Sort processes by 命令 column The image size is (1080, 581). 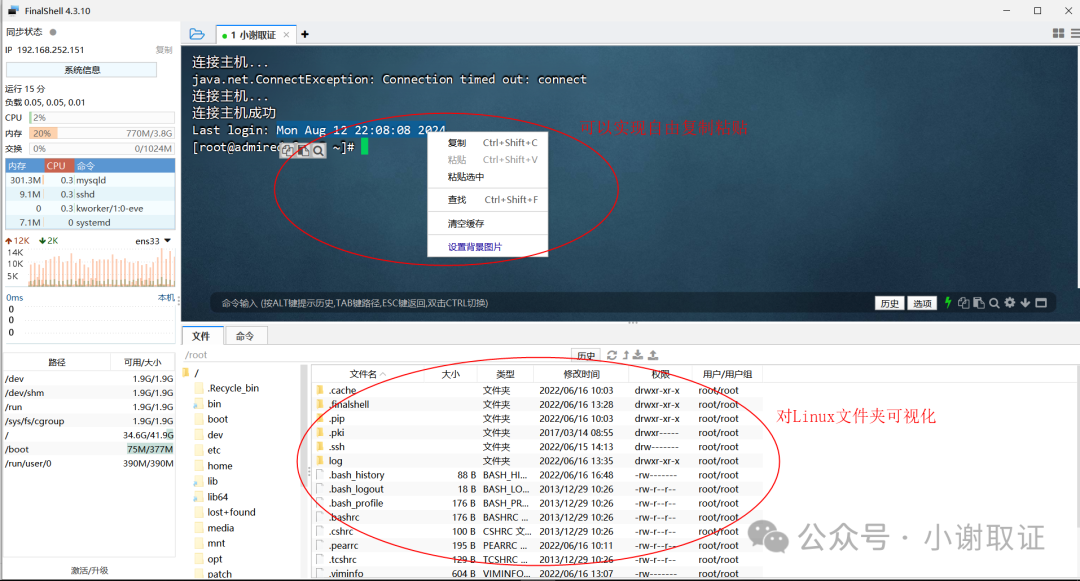pyautogui.click(x=124, y=166)
